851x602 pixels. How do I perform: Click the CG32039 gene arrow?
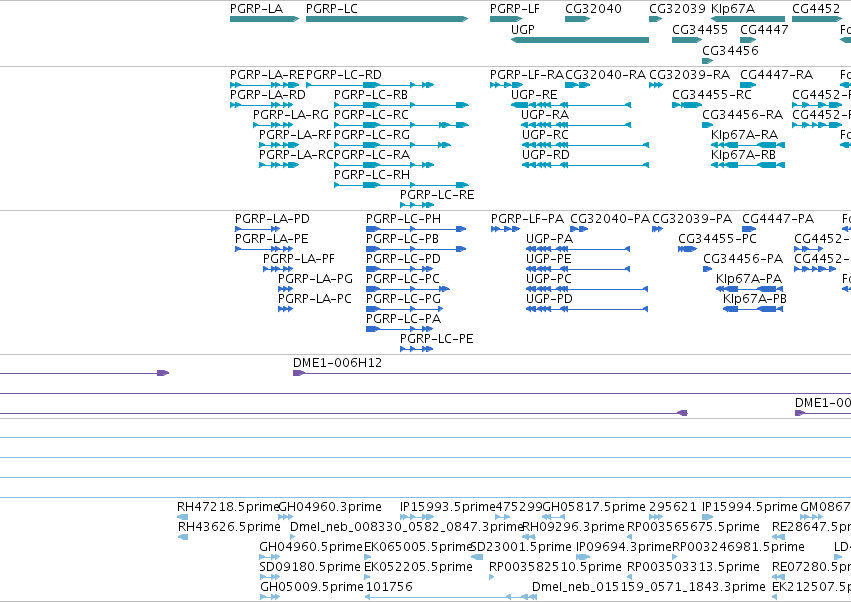pos(656,19)
